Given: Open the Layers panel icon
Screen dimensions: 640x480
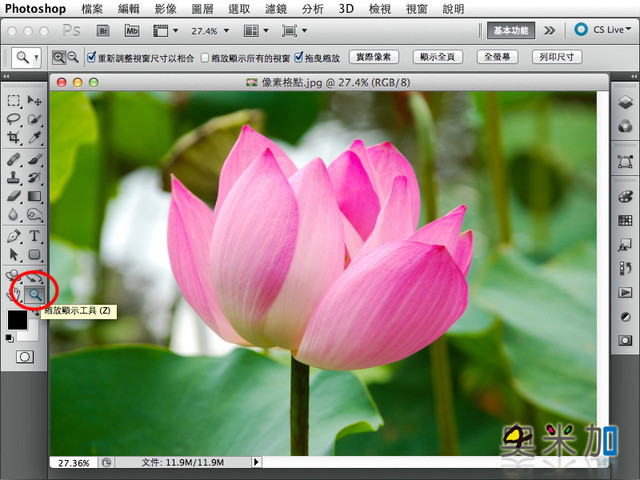Looking at the screenshot, I should [x=625, y=102].
